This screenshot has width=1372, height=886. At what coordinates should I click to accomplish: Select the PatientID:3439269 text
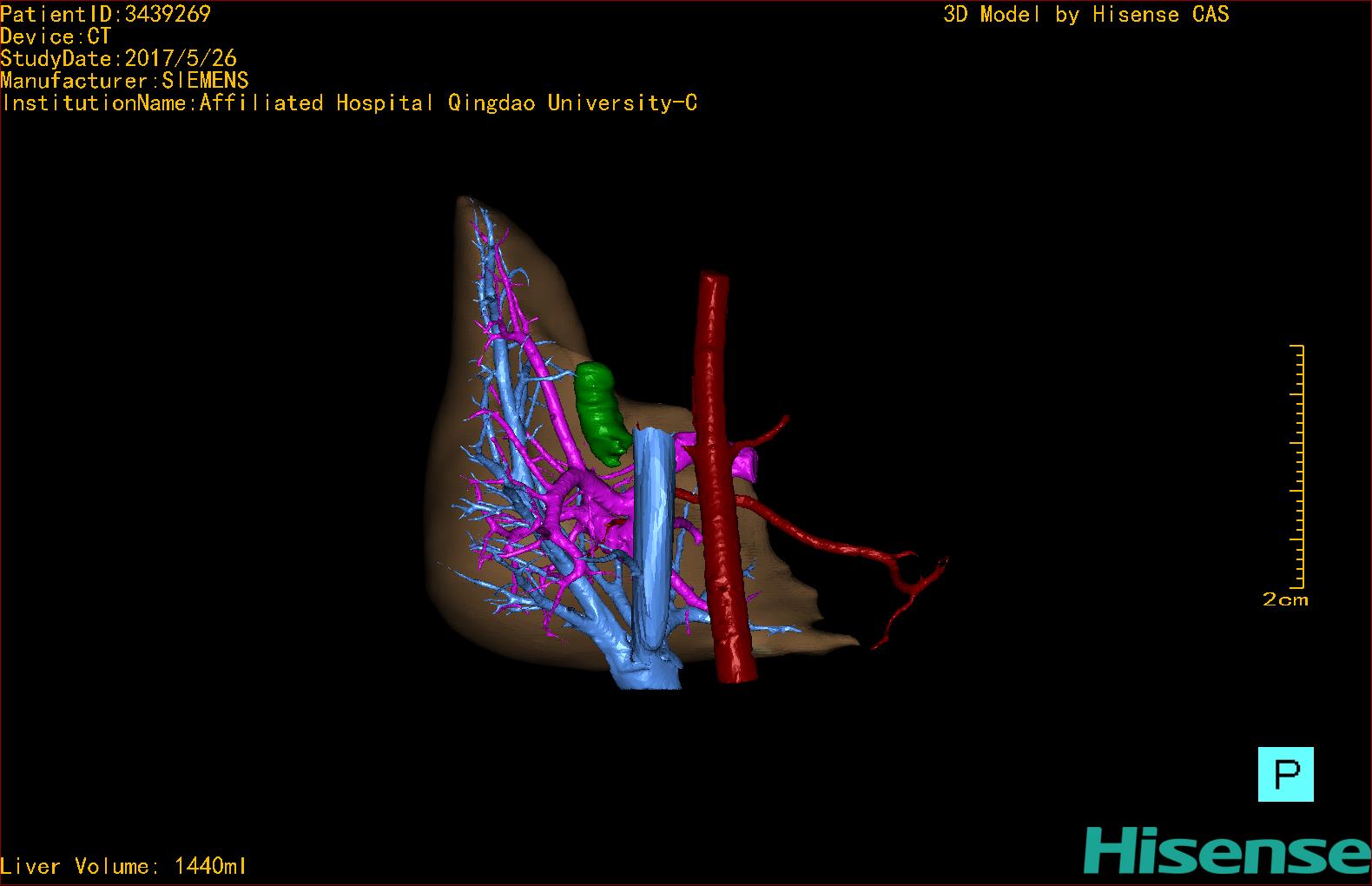pos(105,14)
